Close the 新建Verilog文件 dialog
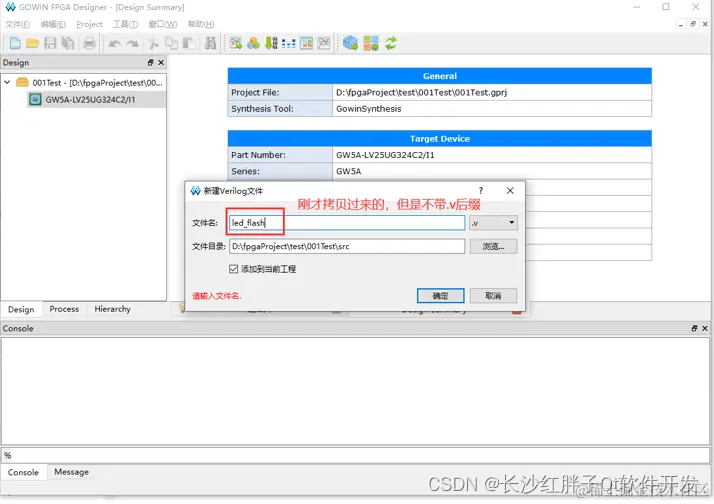The image size is (714, 504). coord(510,191)
